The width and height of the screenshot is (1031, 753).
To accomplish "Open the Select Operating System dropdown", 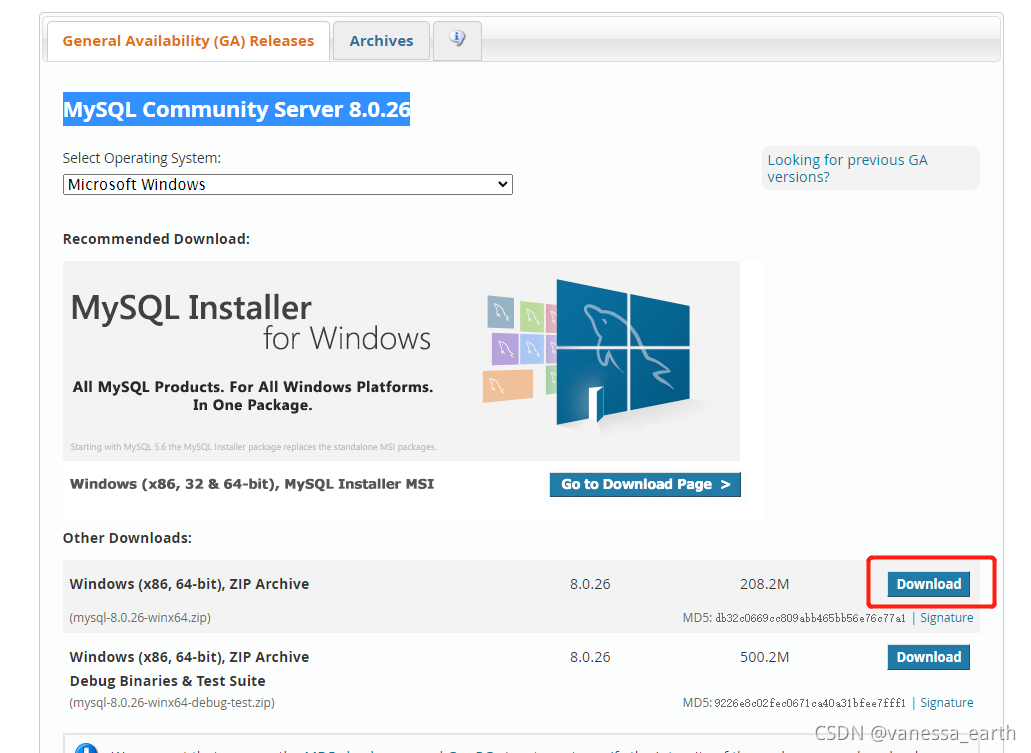I will (287, 184).
